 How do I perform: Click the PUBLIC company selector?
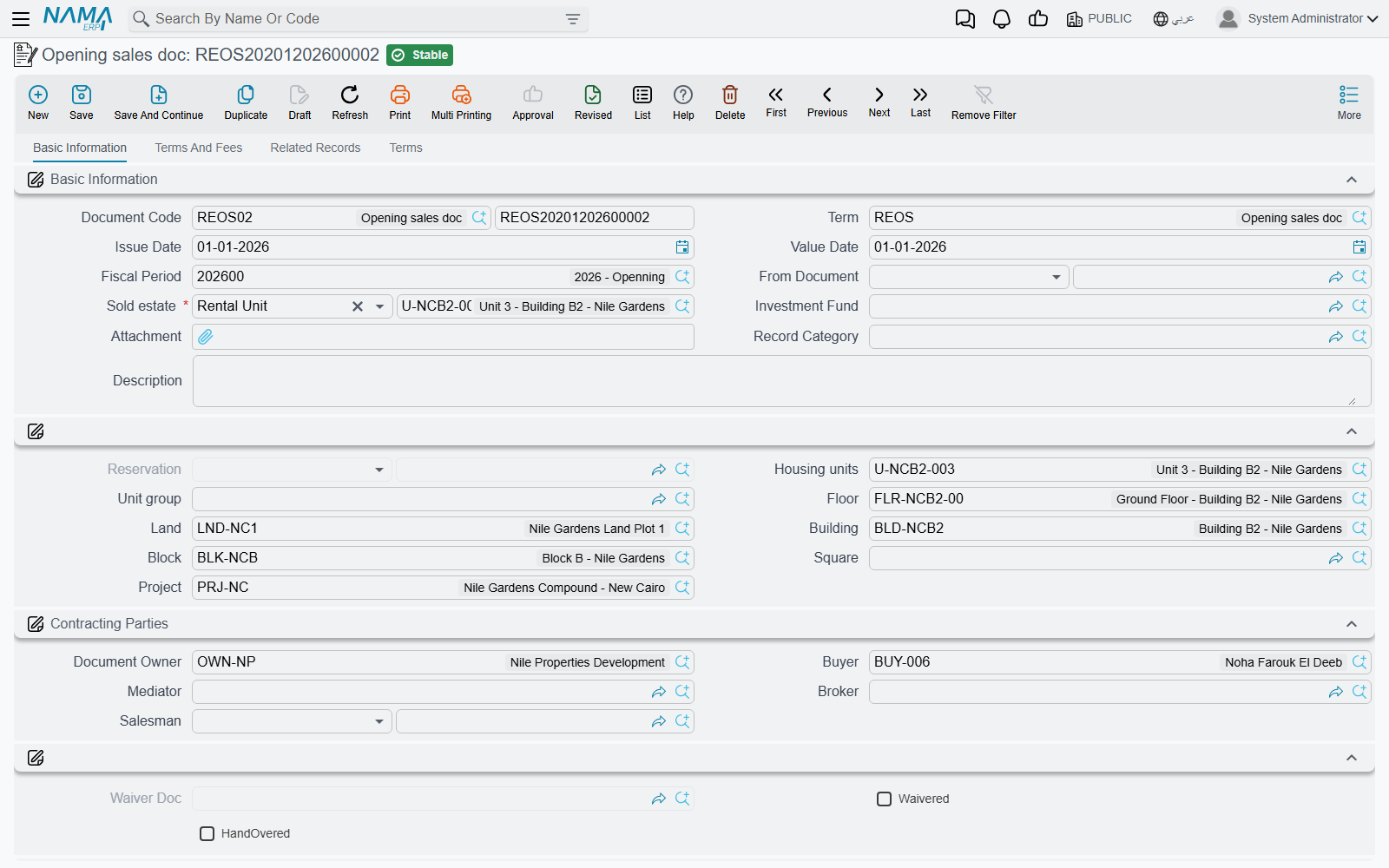click(x=1099, y=18)
